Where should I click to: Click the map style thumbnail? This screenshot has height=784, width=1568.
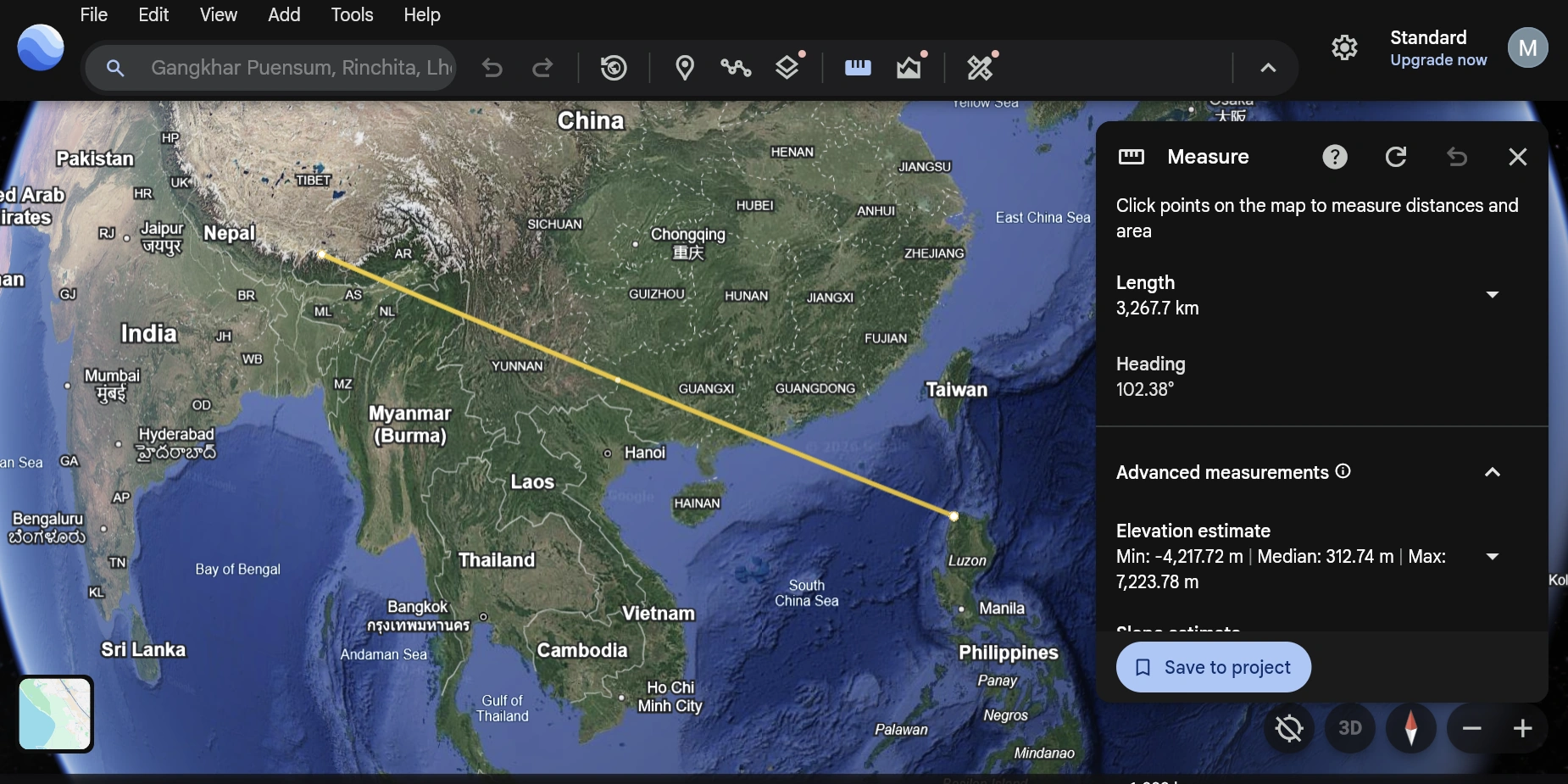click(56, 714)
